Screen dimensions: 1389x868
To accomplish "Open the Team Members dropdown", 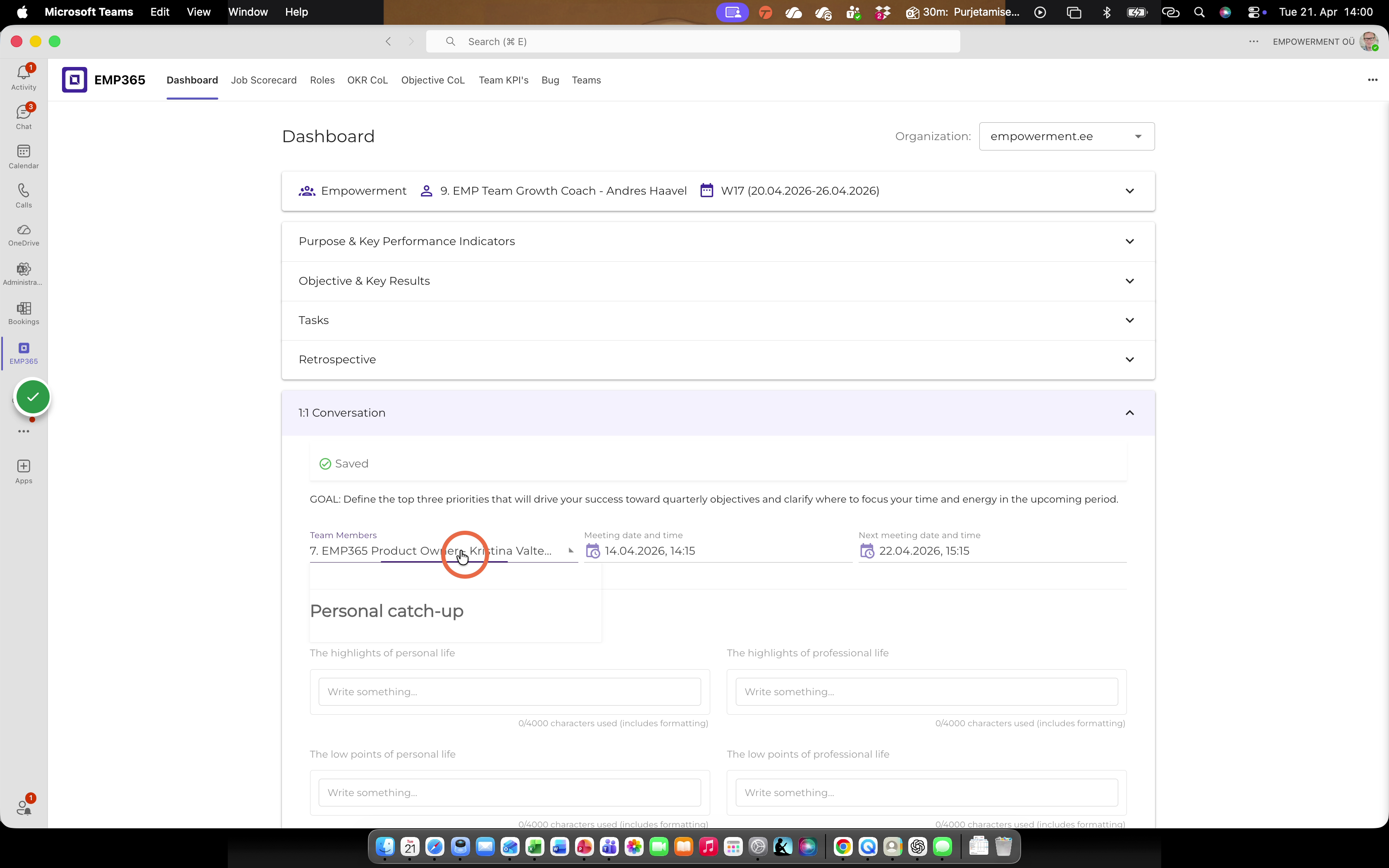I will (444, 551).
